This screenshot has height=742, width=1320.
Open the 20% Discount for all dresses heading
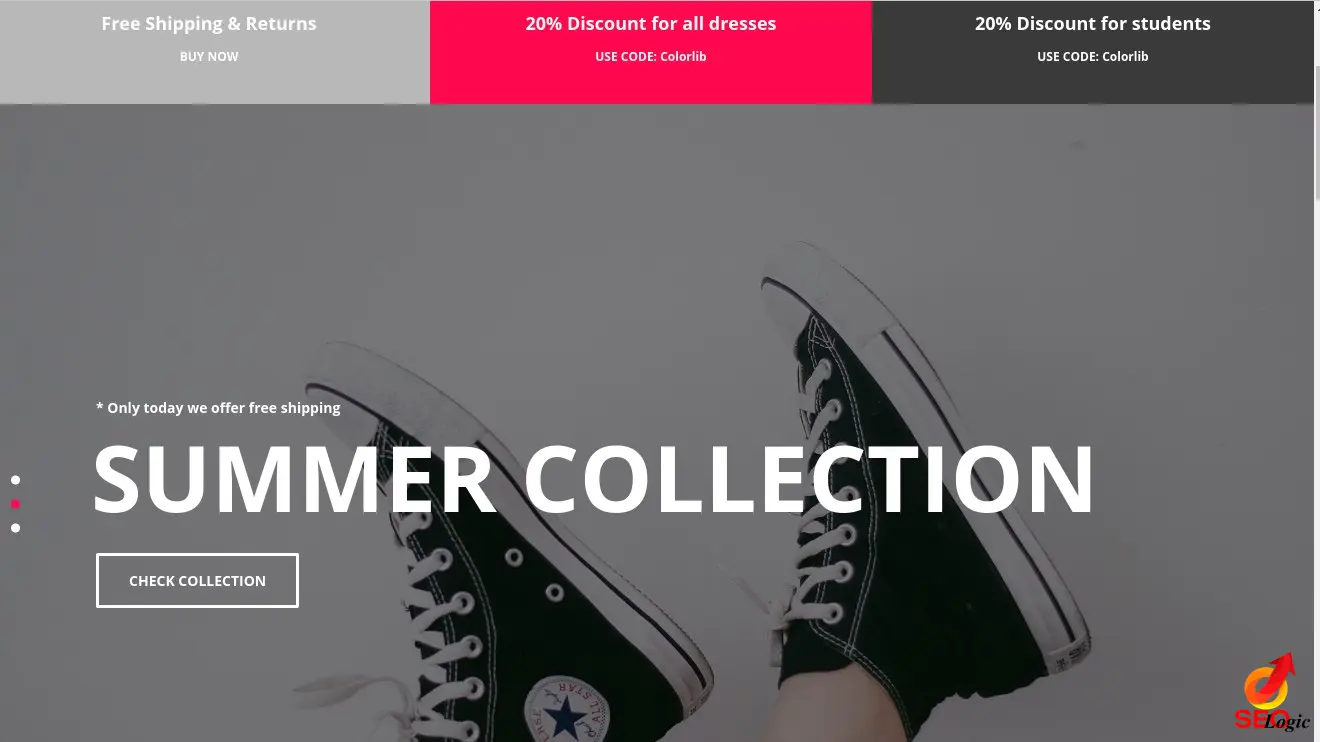(651, 24)
